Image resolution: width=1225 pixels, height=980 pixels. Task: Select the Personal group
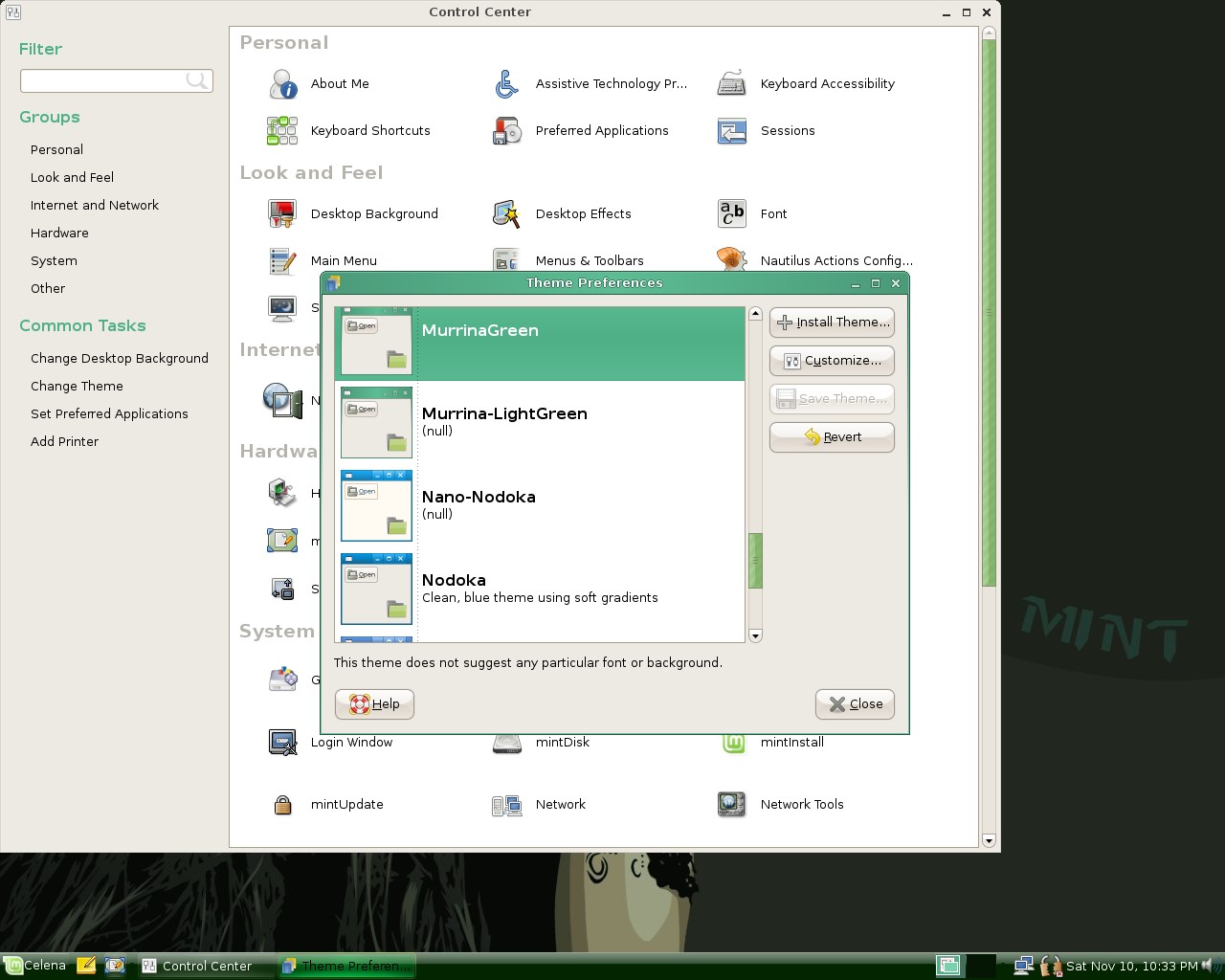(56, 150)
